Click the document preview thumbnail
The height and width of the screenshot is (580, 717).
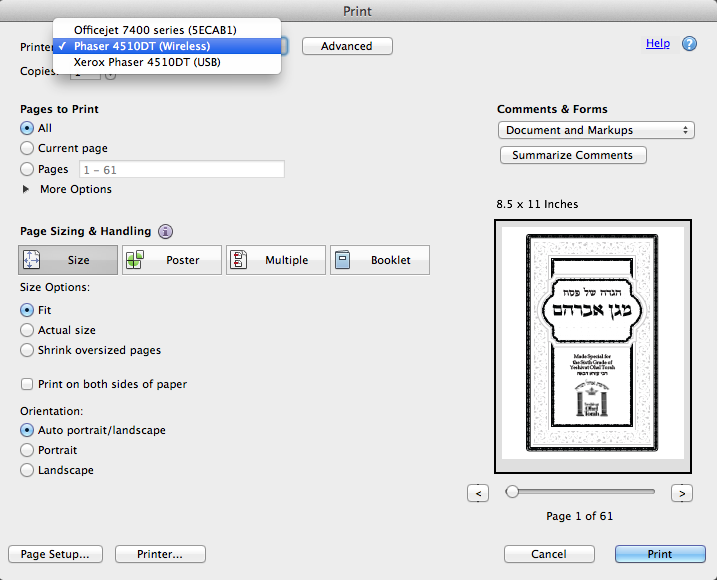click(593, 346)
